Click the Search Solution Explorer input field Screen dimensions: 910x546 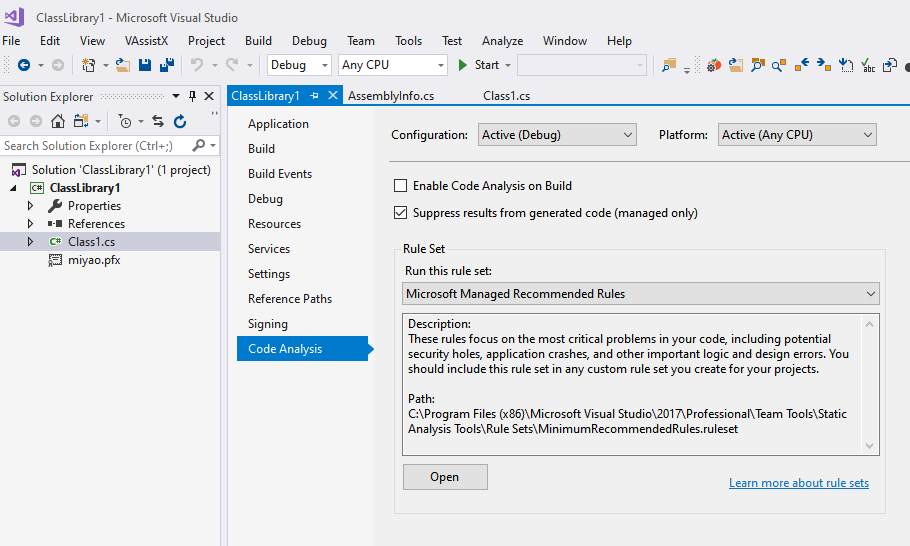pyautogui.click(x=96, y=146)
